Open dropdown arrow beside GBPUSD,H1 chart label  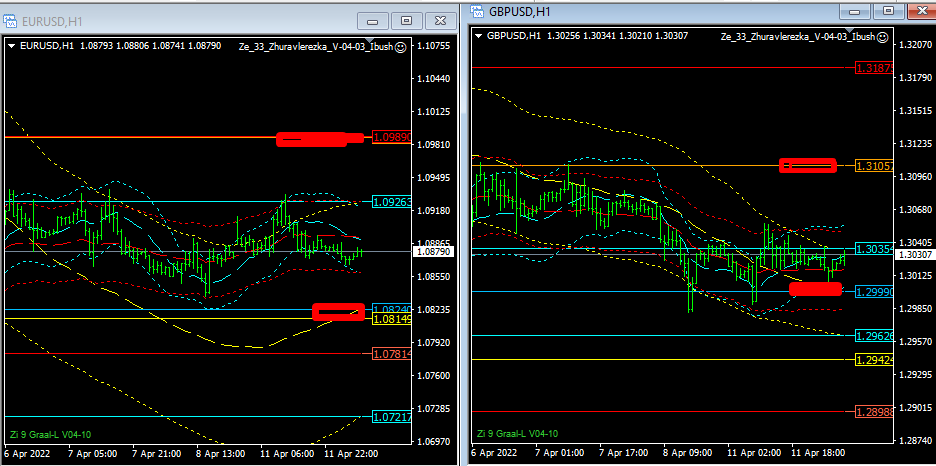coord(479,37)
